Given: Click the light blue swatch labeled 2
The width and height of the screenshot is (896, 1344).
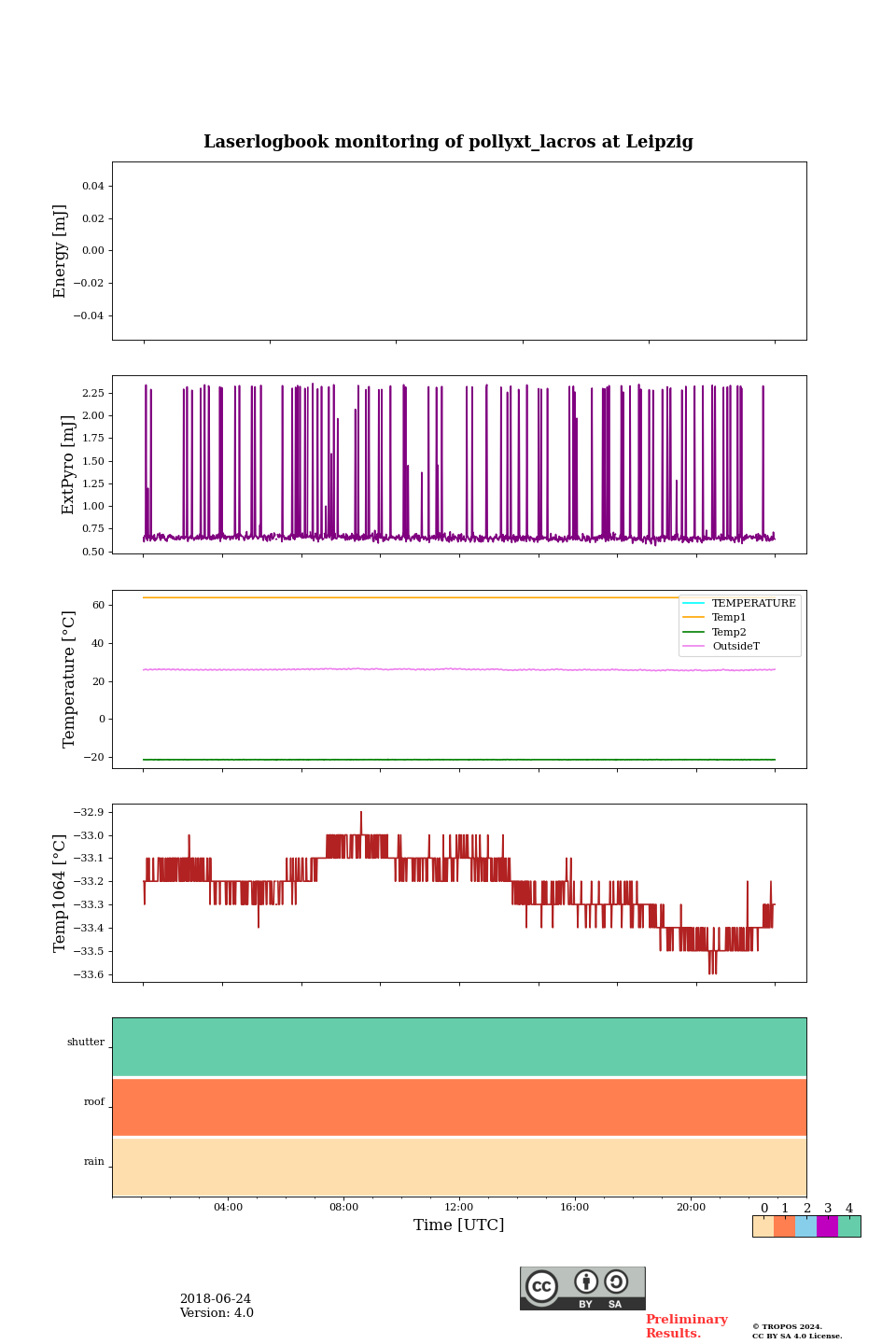Looking at the screenshot, I should pos(805,1226).
